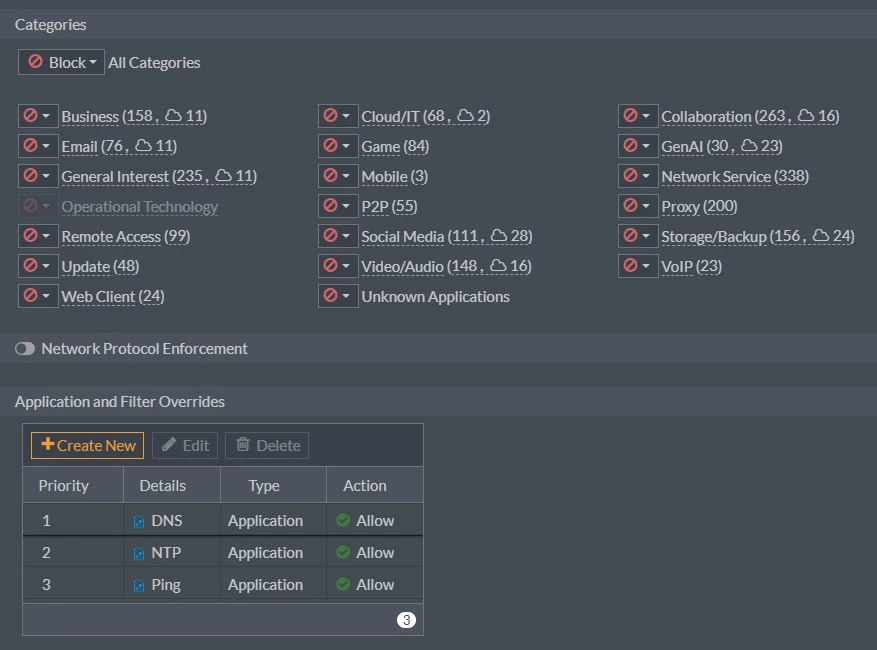Image resolution: width=877 pixels, height=650 pixels.
Task: Sort overrides by Priority column header
Action: pyautogui.click(x=64, y=486)
